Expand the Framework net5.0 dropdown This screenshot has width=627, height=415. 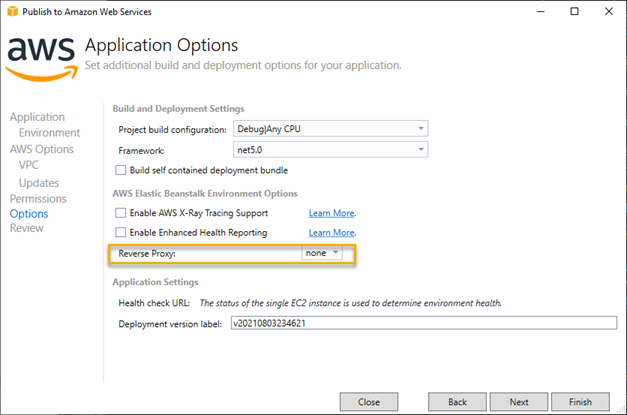coord(330,150)
